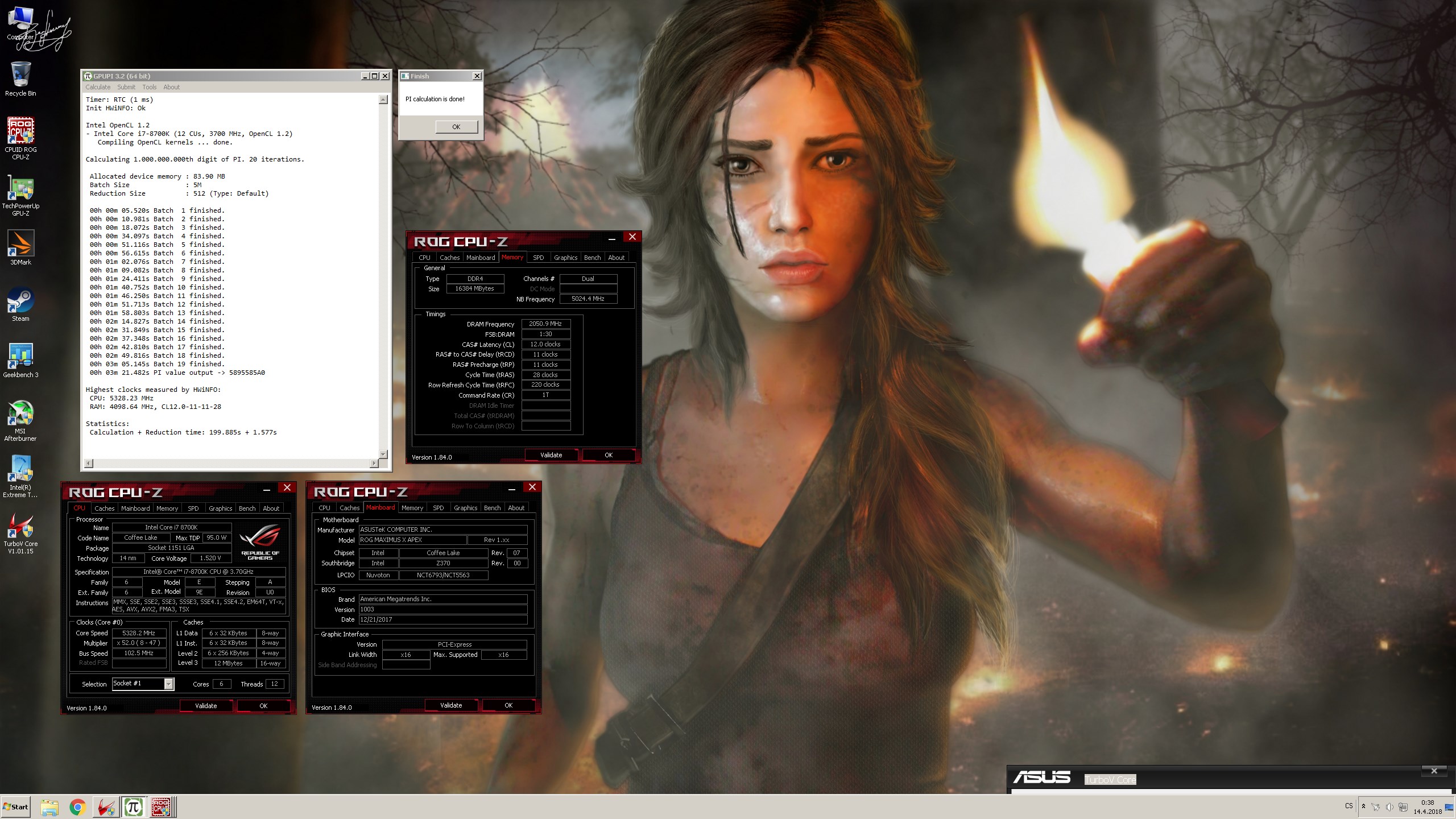Open Windows Explorer from the taskbar

[x=49, y=807]
